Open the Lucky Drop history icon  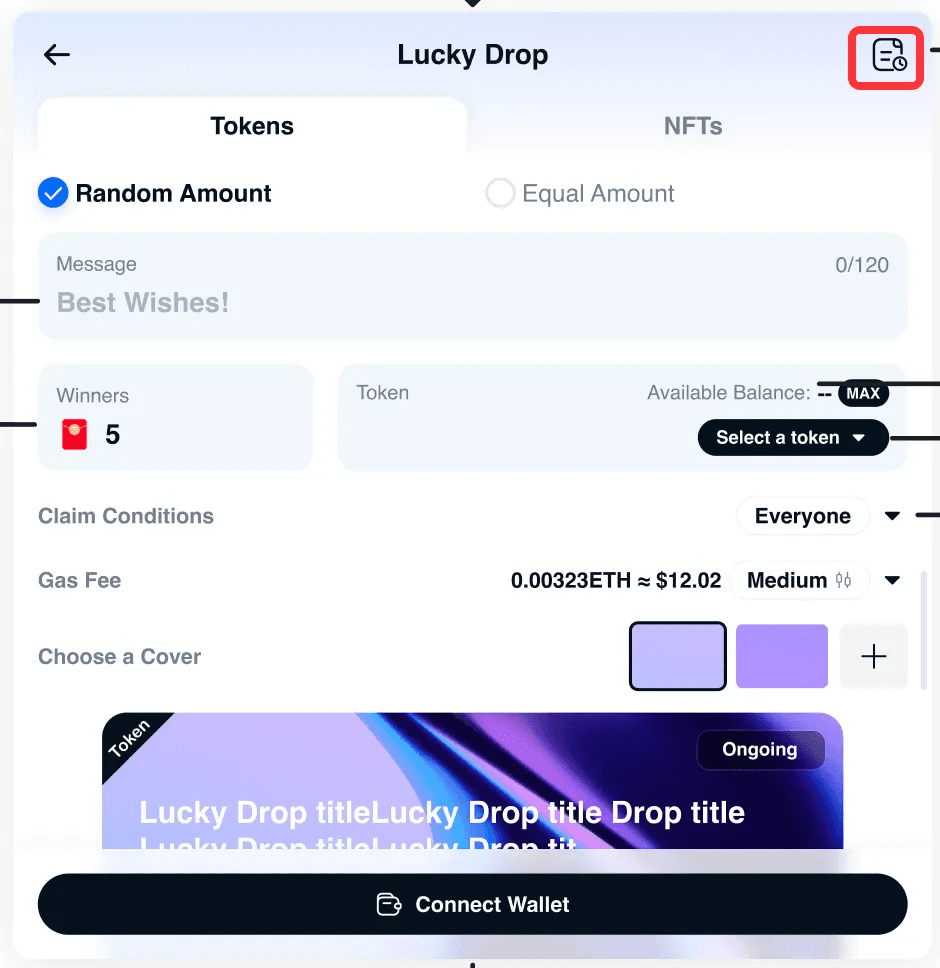click(x=889, y=55)
